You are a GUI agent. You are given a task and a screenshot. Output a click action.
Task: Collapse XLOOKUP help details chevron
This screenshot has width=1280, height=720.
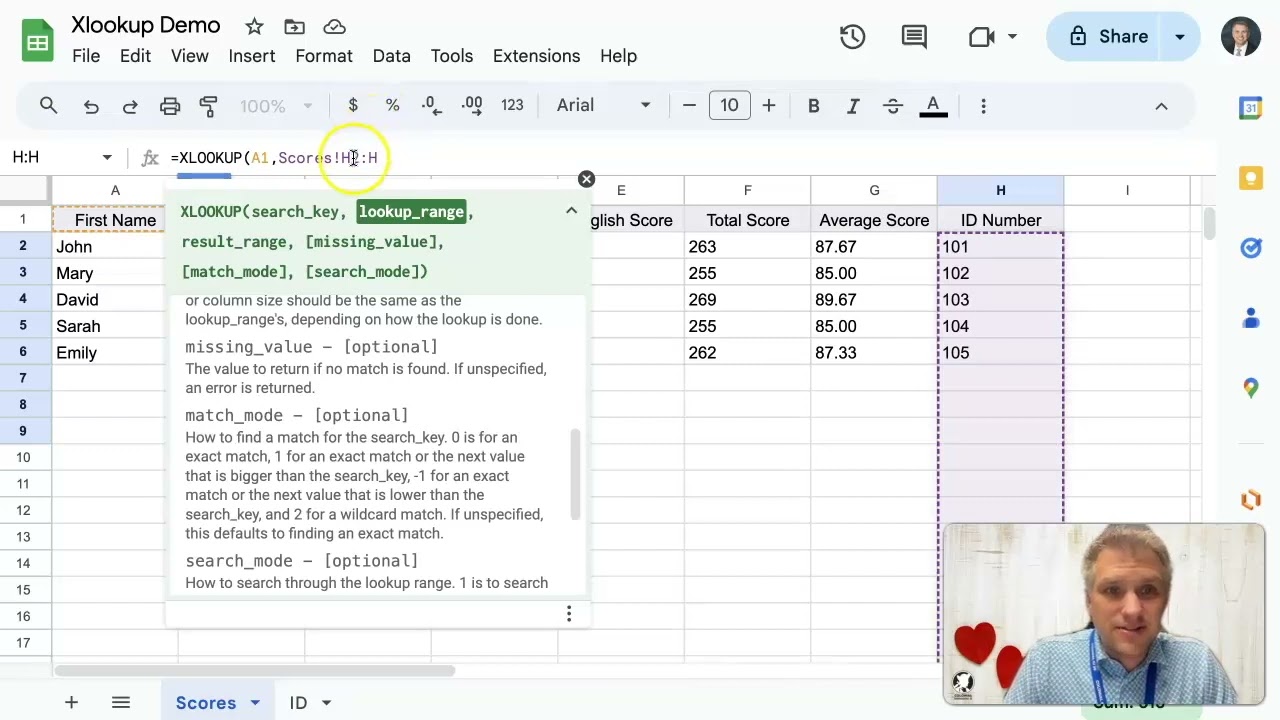click(x=571, y=211)
